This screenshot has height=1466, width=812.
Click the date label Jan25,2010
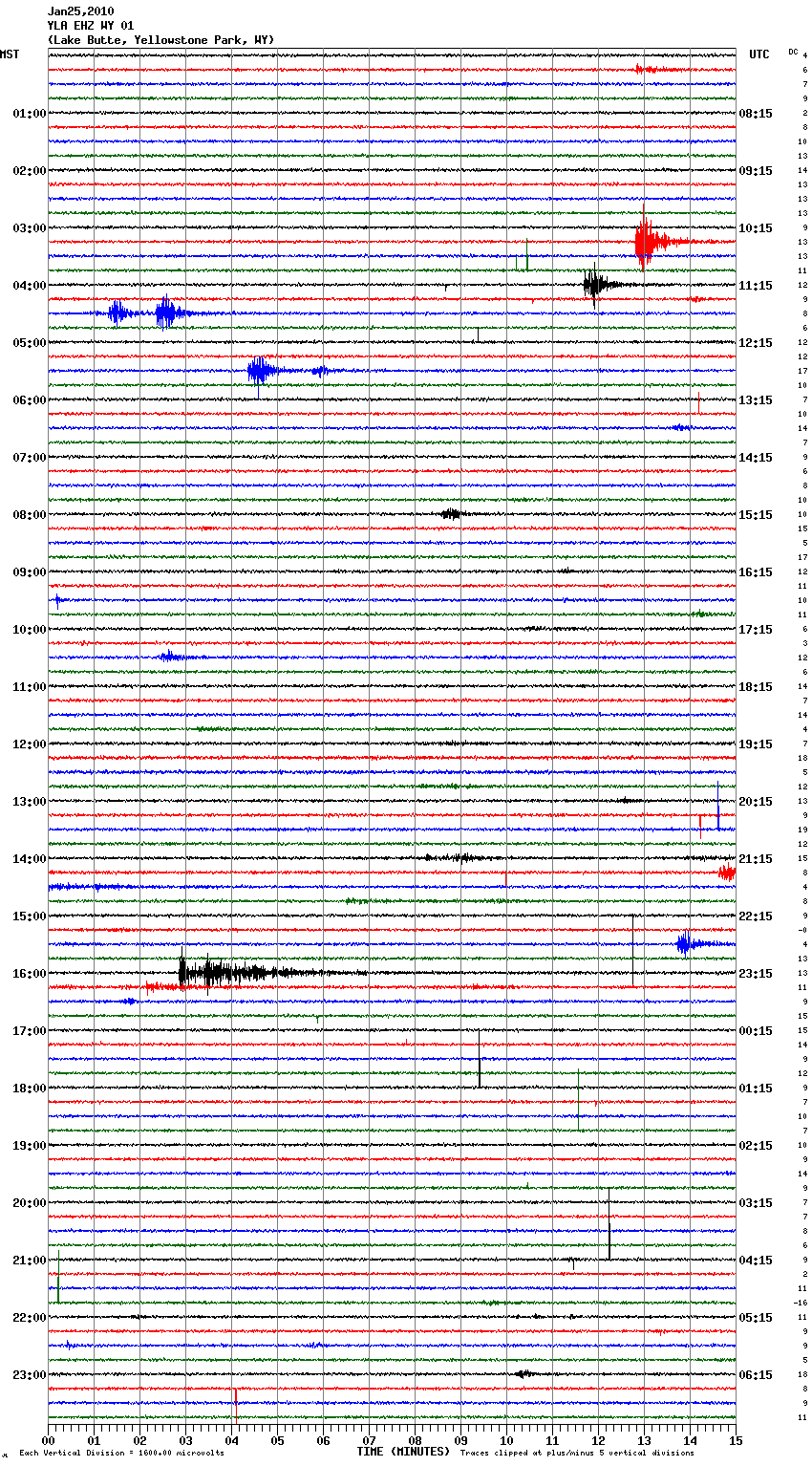(x=81, y=11)
